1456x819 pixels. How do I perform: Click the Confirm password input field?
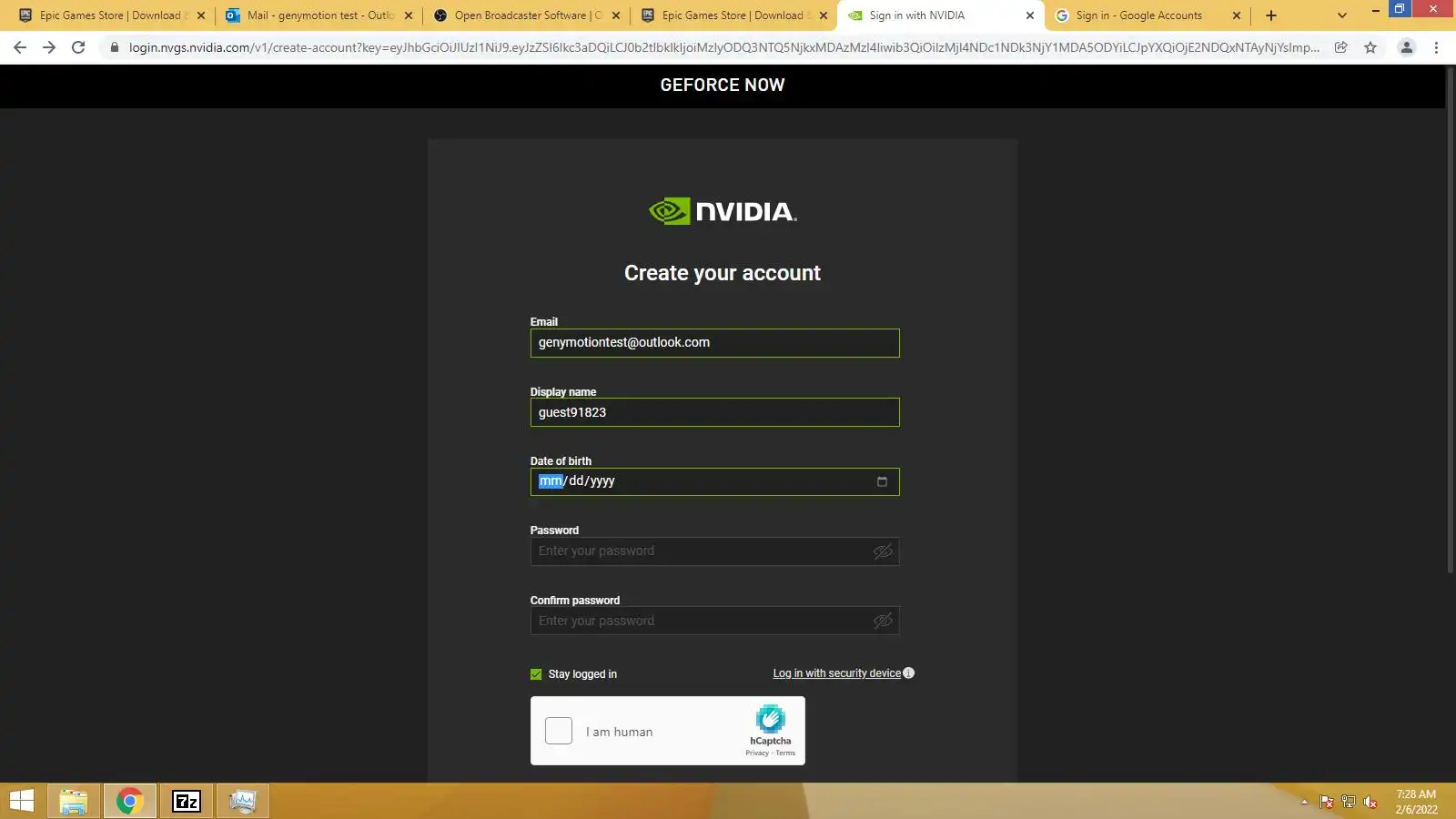click(x=715, y=621)
